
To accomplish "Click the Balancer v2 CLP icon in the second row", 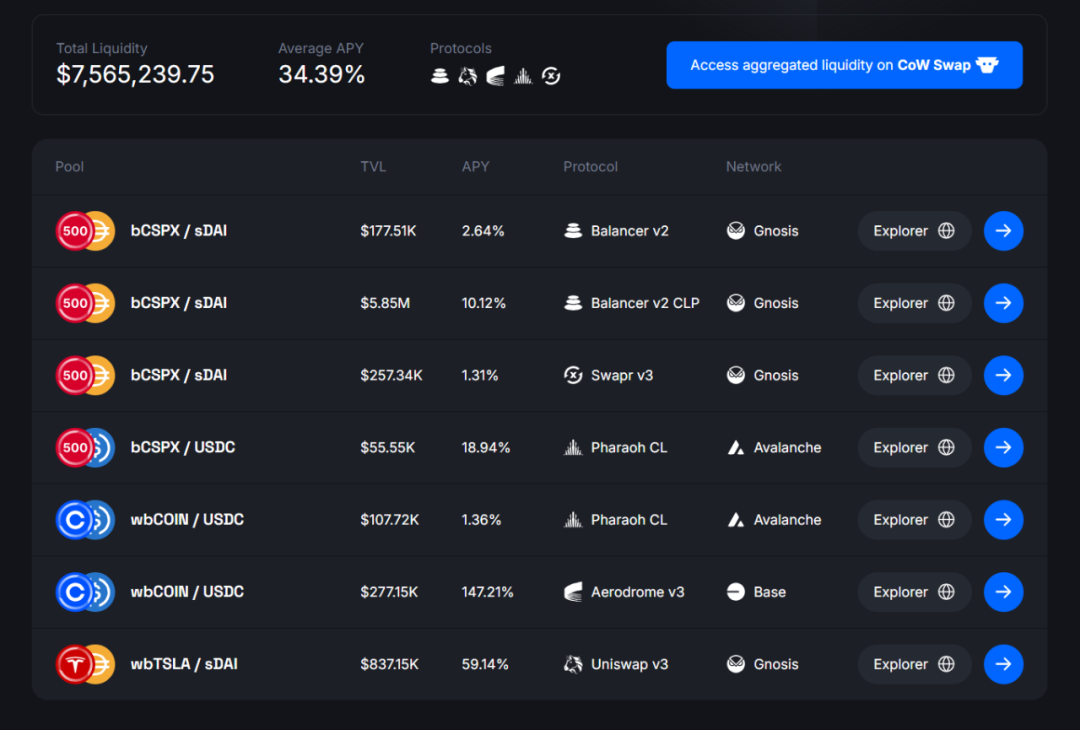I will [x=573, y=303].
